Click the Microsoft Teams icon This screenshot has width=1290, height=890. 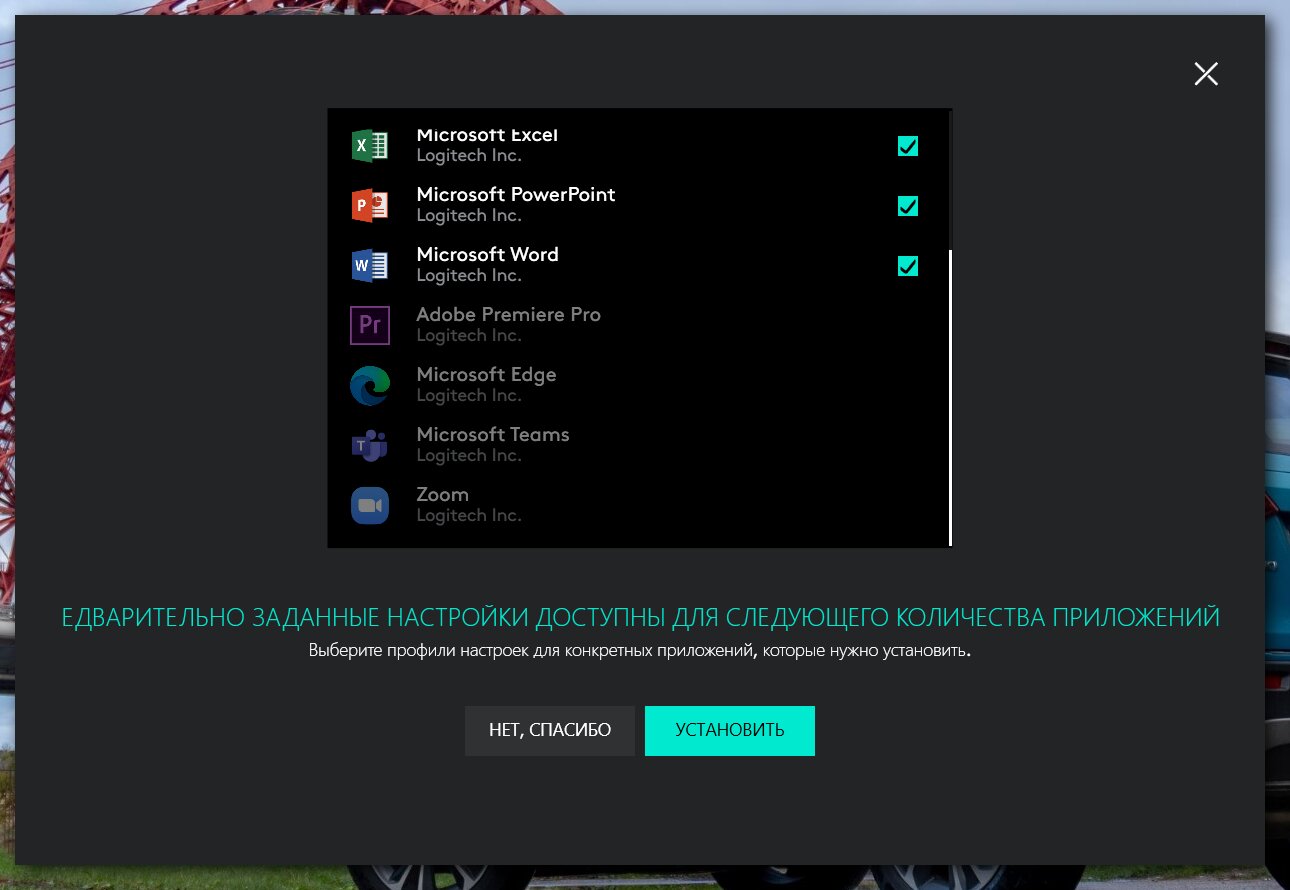370,446
